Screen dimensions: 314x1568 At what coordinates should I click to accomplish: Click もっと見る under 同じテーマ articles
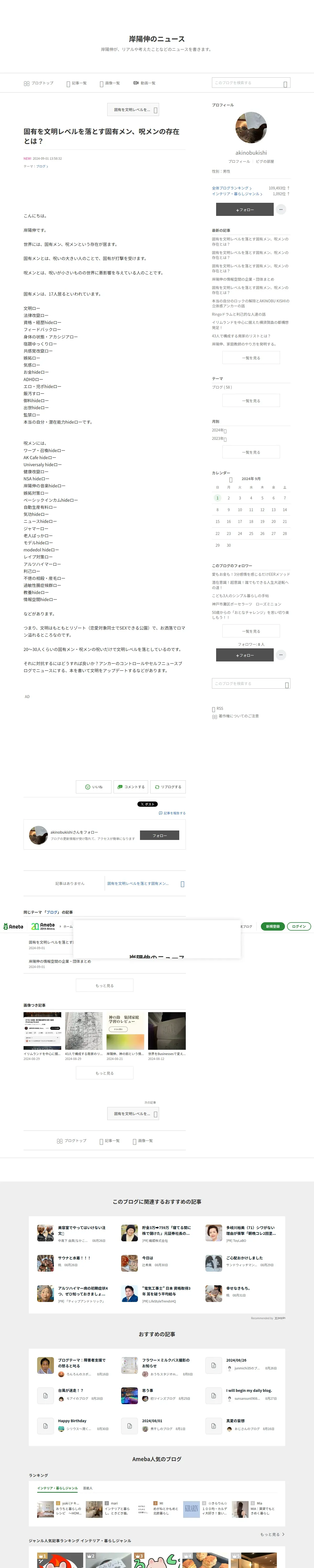104,985
